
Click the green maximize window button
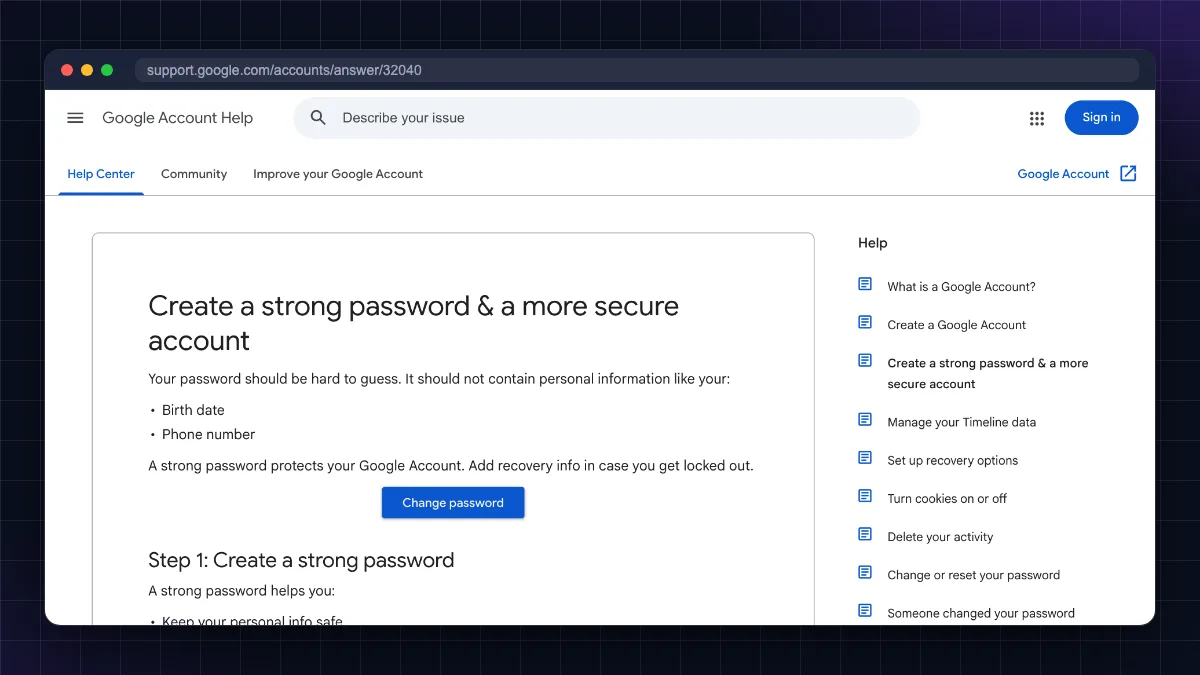tap(107, 70)
